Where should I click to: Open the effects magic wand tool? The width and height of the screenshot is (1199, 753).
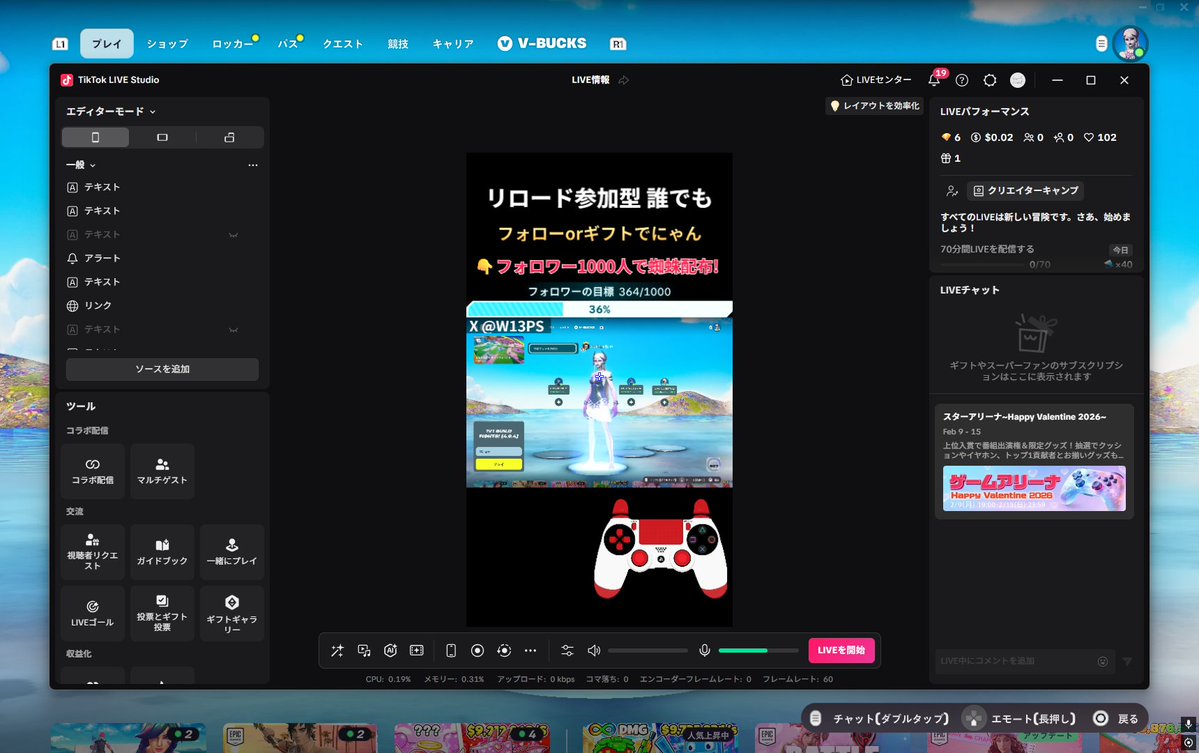337,651
